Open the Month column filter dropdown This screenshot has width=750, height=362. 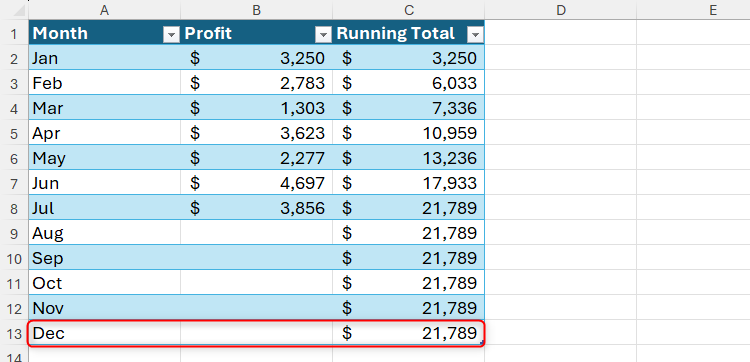point(171,34)
